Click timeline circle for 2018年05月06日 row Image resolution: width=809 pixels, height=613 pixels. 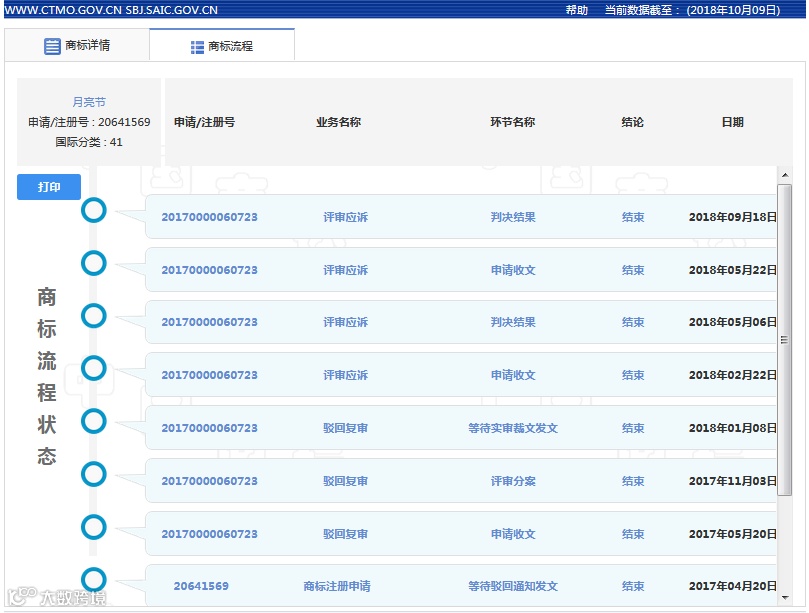[x=94, y=316]
